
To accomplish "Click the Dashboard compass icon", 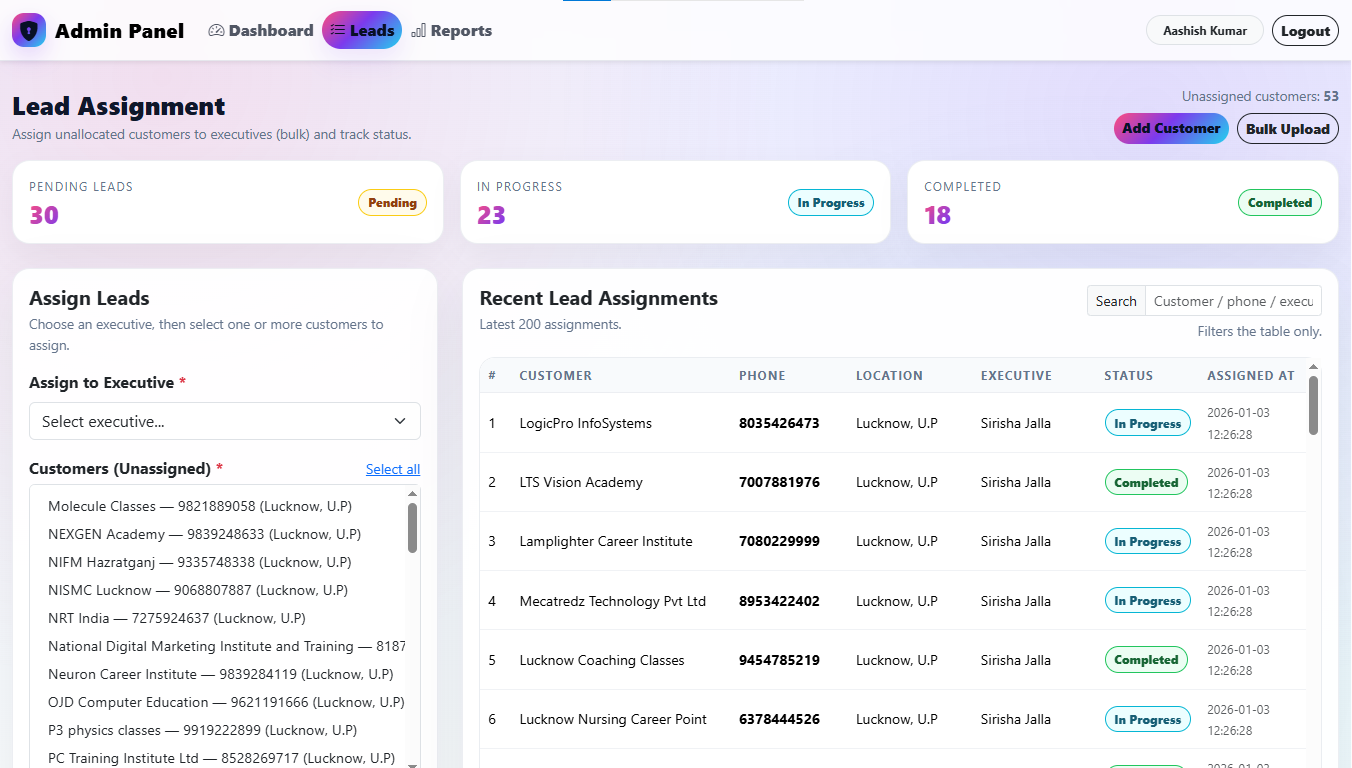I will pyautogui.click(x=214, y=30).
